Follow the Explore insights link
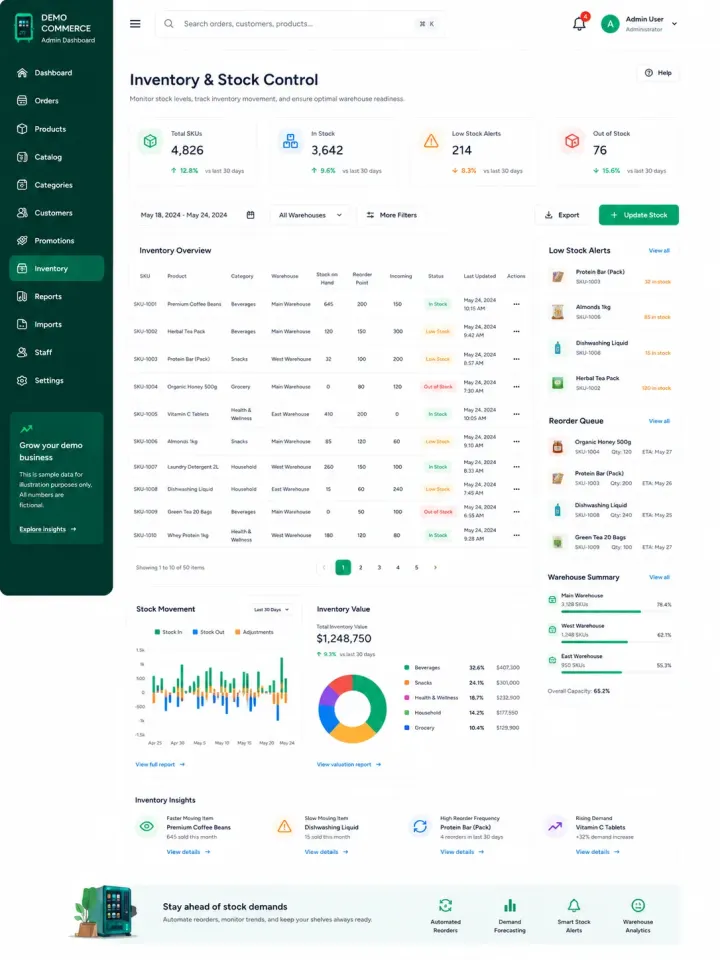 [x=48, y=529]
